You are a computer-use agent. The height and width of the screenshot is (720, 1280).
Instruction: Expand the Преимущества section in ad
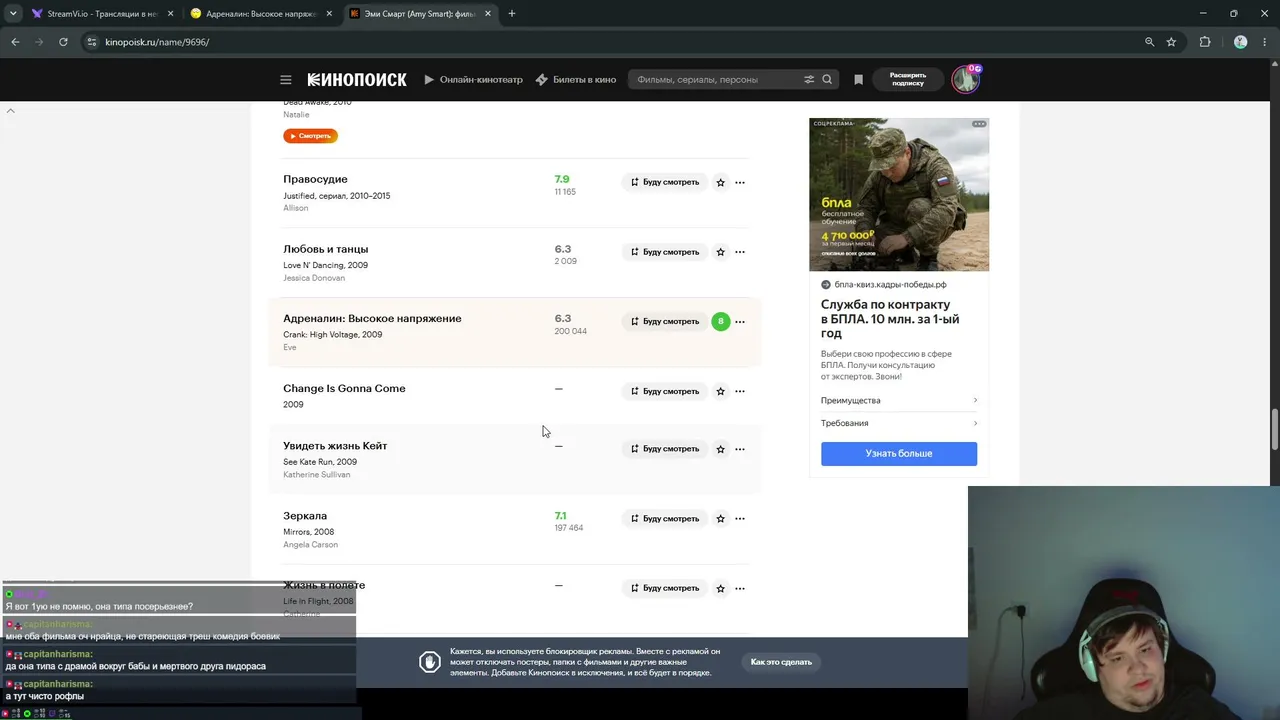(x=899, y=400)
